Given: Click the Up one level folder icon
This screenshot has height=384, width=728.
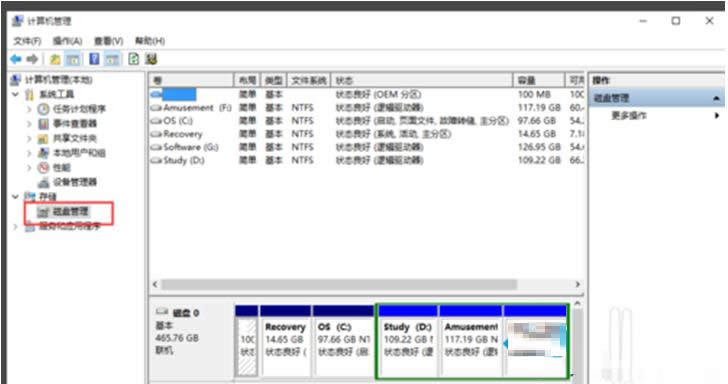Looking at the screenshot, I should (x=55, y=59).
